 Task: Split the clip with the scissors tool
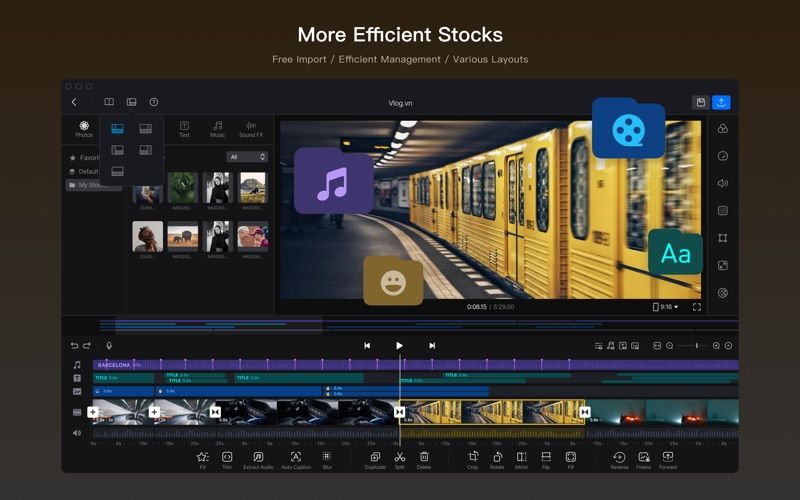pos(399,460)
